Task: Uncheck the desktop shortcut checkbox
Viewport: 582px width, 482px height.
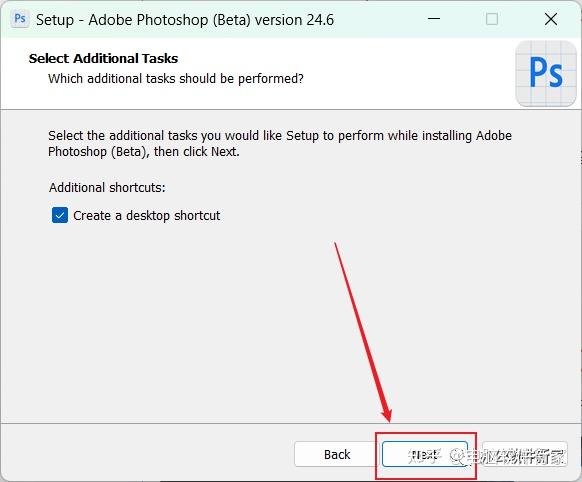Action: click(x=60, y=215)
